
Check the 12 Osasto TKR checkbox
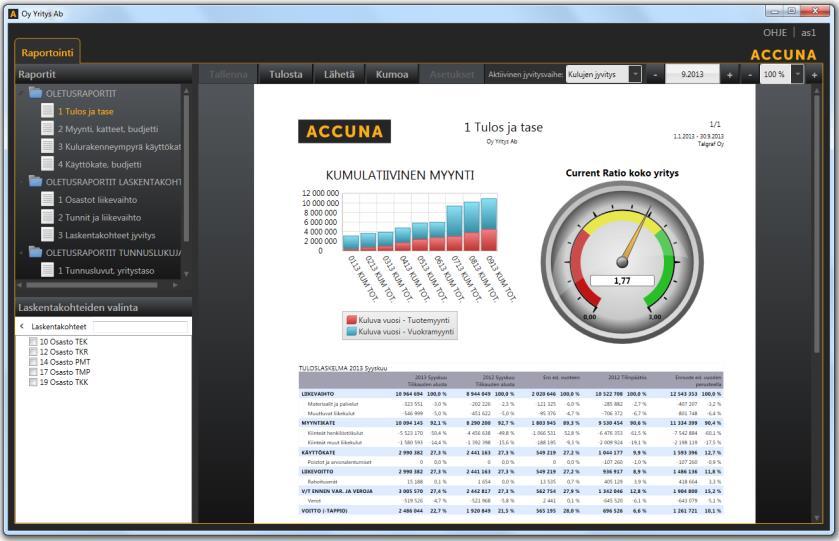33,352
